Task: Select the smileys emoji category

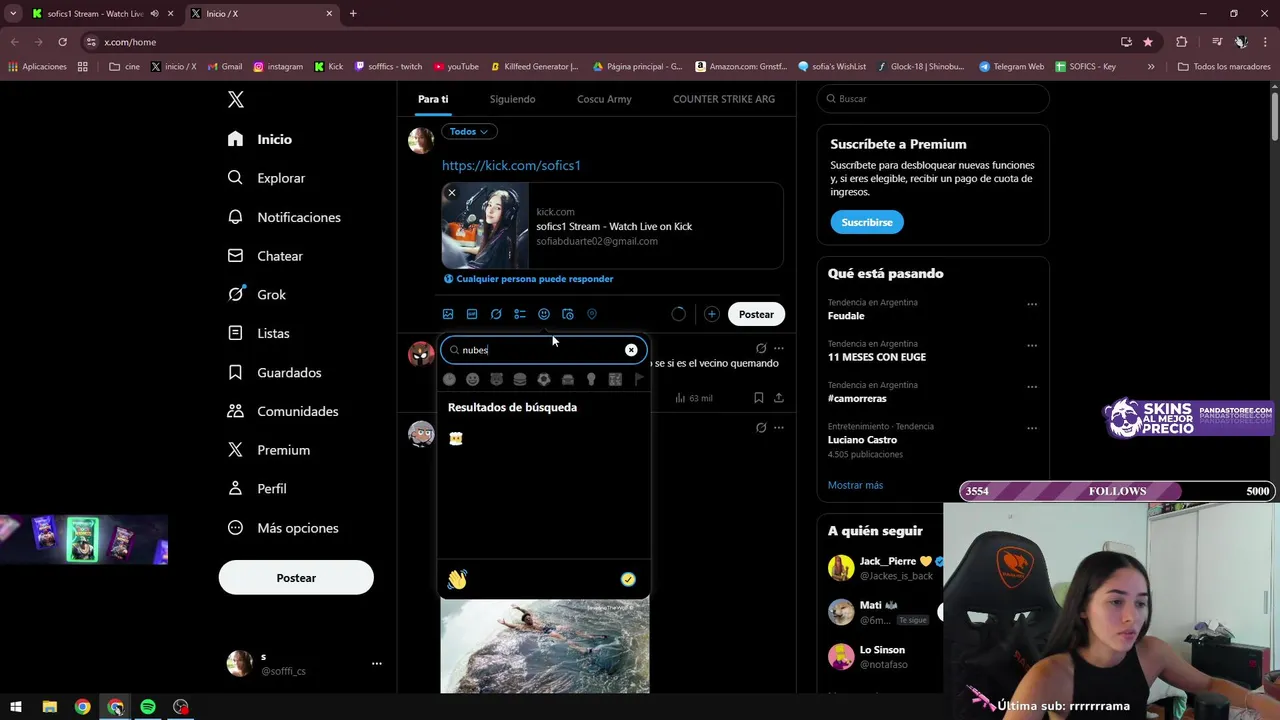Action: tap(472, 379)
